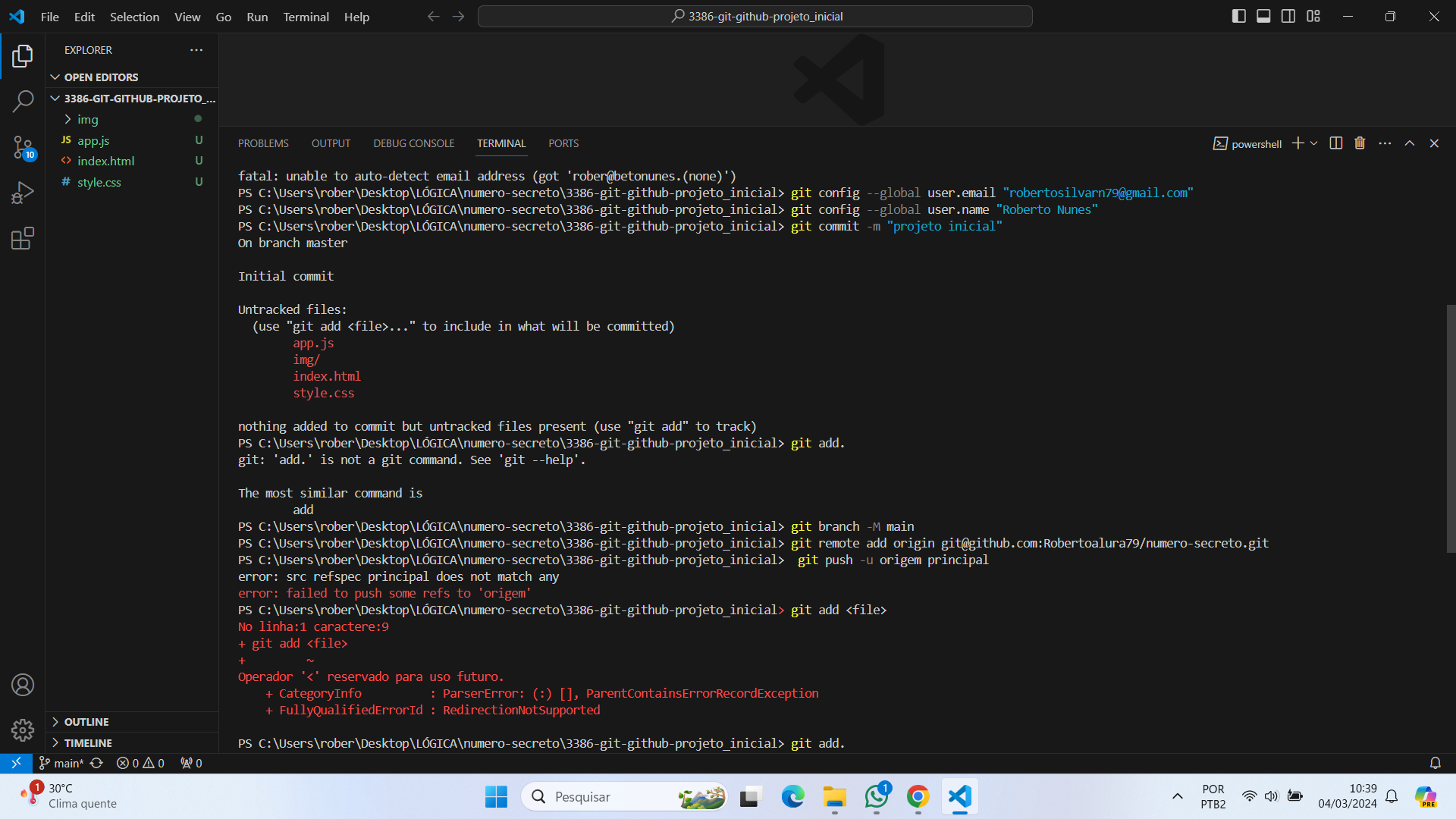Screen dimensions: 1456x819
Task: Open the Extensions view
Action: tap(23, 239)
